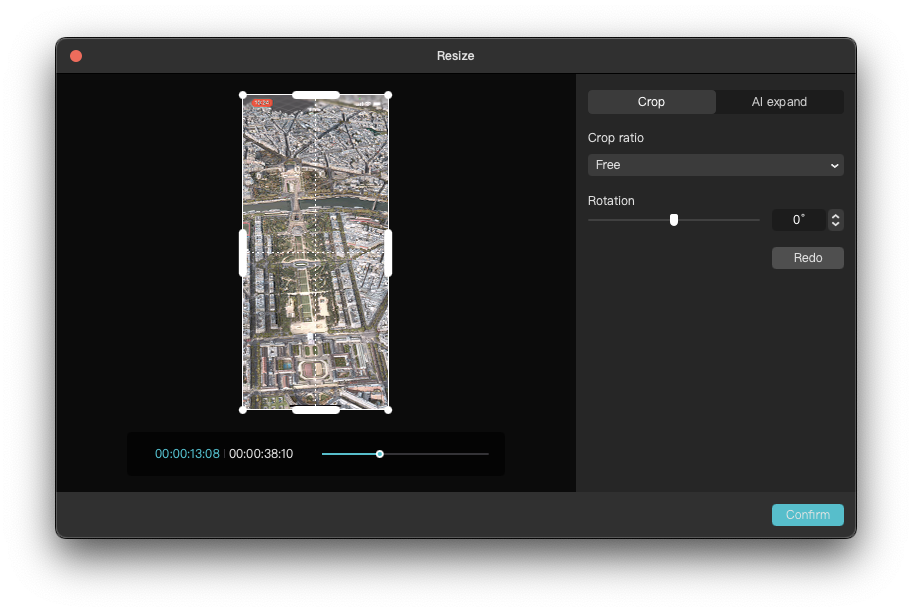912x612 pixels.
Task: Click the Redo button
Action: coord(807,258)
